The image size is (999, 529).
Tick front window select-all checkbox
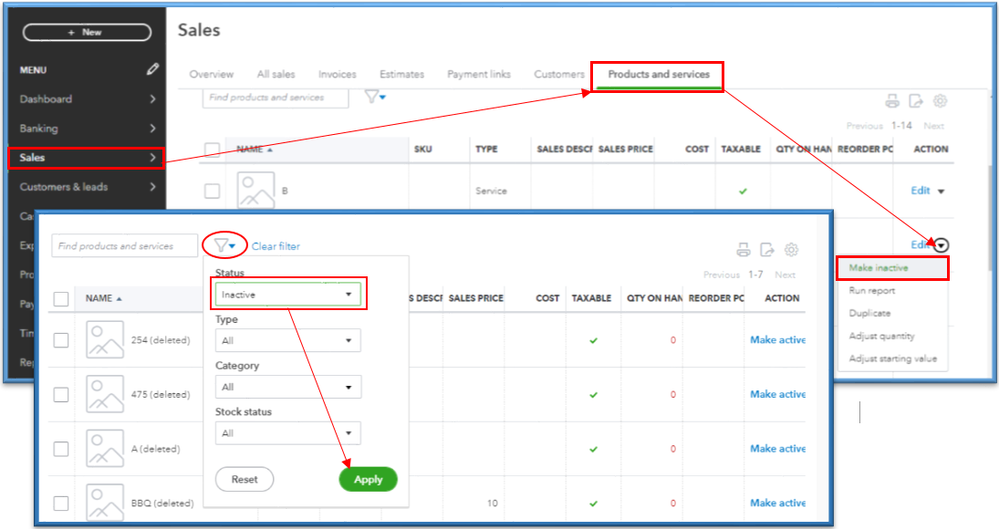click(x=61, y=298)
